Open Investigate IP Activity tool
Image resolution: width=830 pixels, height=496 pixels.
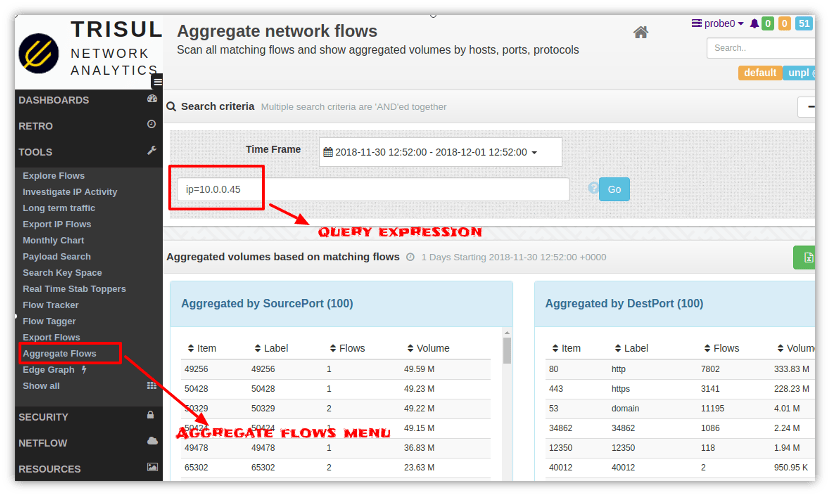pyautogui.click(x=70, y=192)
